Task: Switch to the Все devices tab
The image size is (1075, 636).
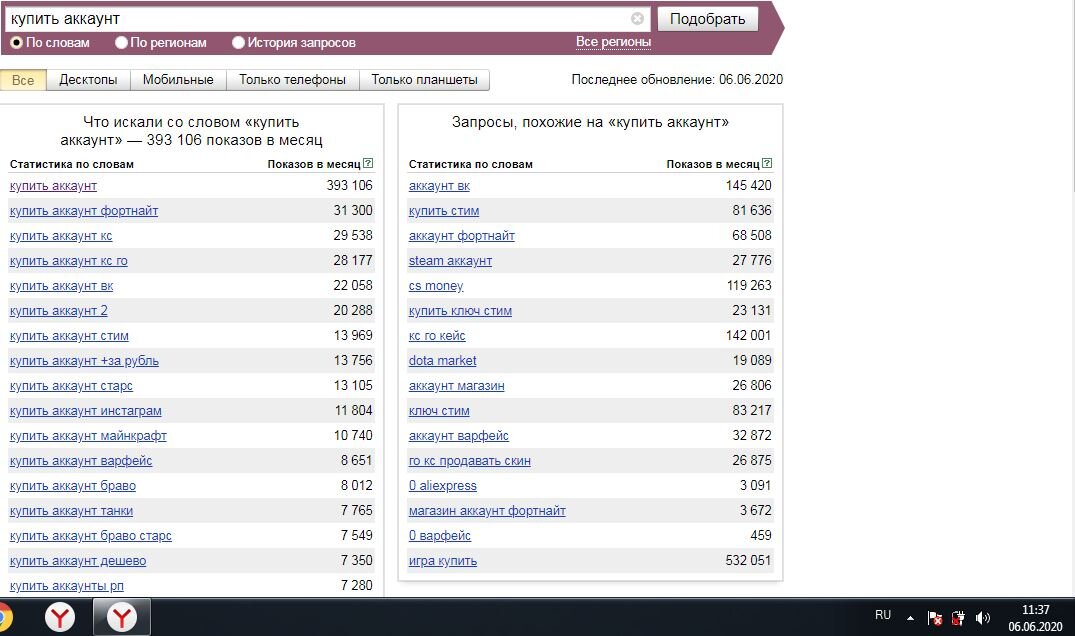Action: (x=23, y=80)
